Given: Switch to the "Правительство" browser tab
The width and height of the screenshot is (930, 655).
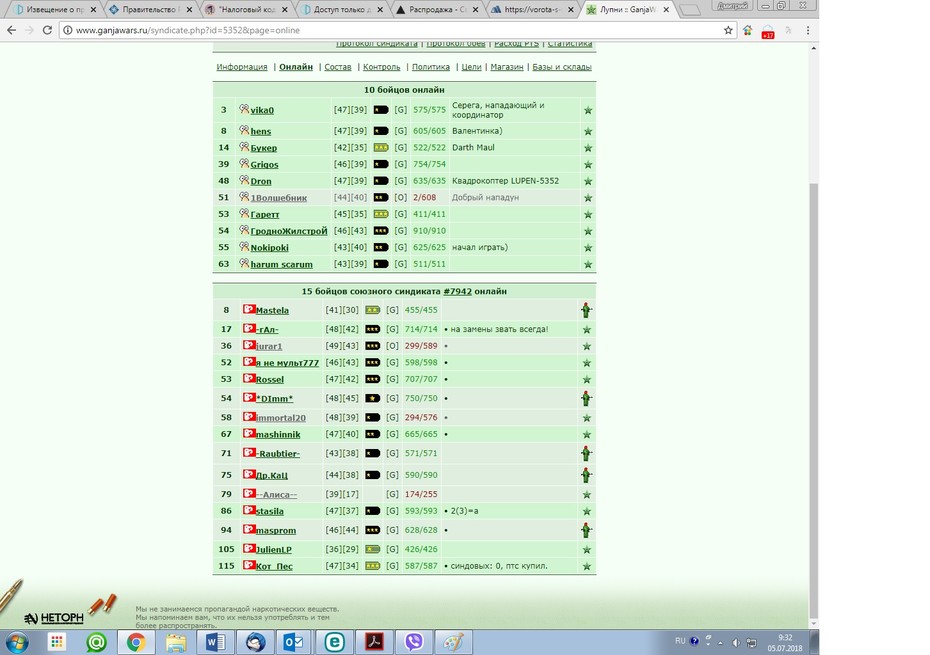Looking at the screenshot, I should pyautogui.click(x=151, y=9).
